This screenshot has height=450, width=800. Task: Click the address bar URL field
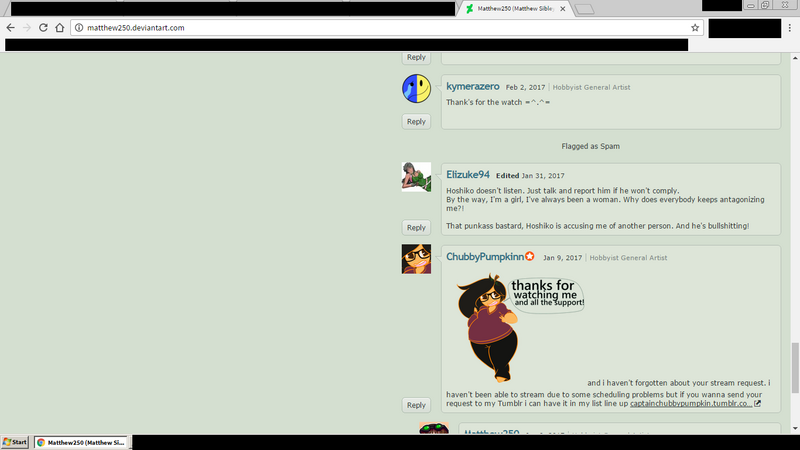pyautogui.click(x=380, y=28)
